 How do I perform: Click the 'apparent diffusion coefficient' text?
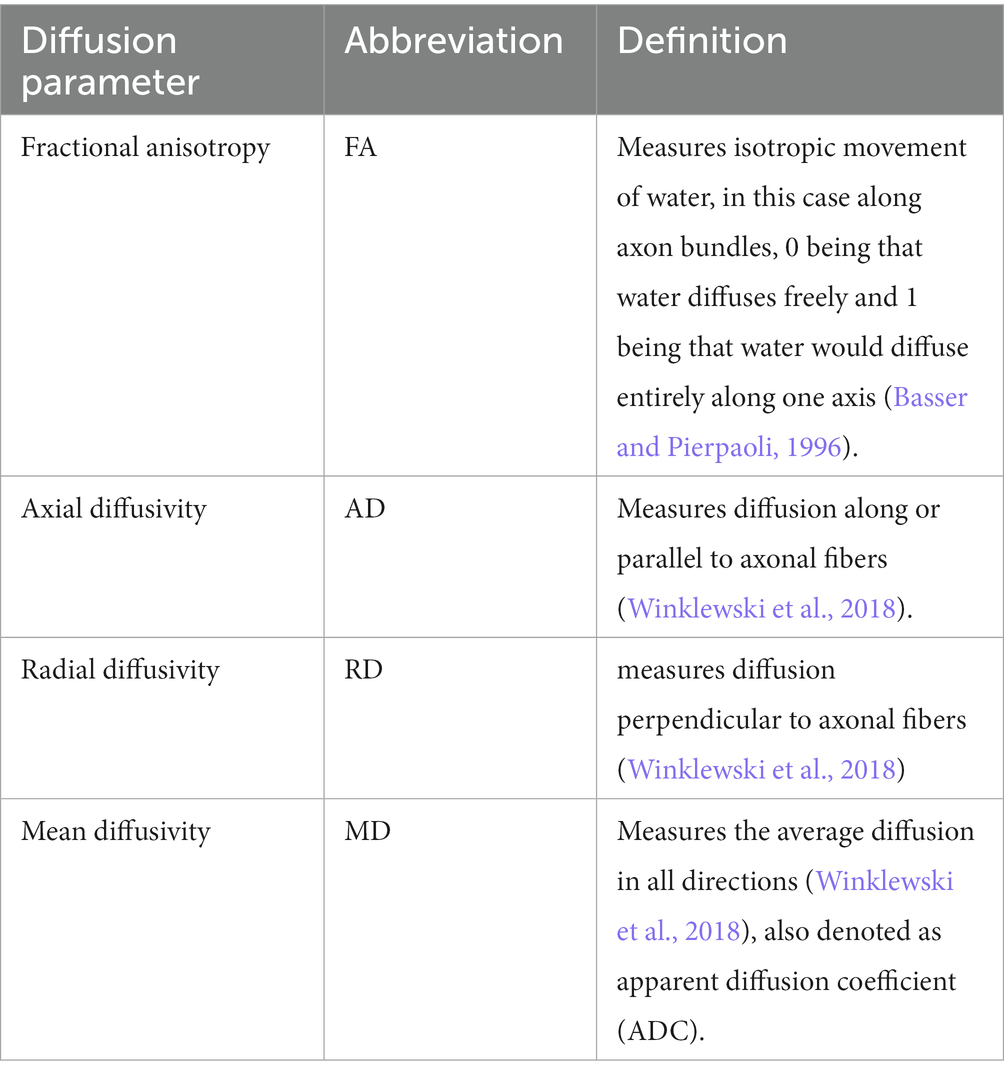pyautogui.click(x=786, y=982)
